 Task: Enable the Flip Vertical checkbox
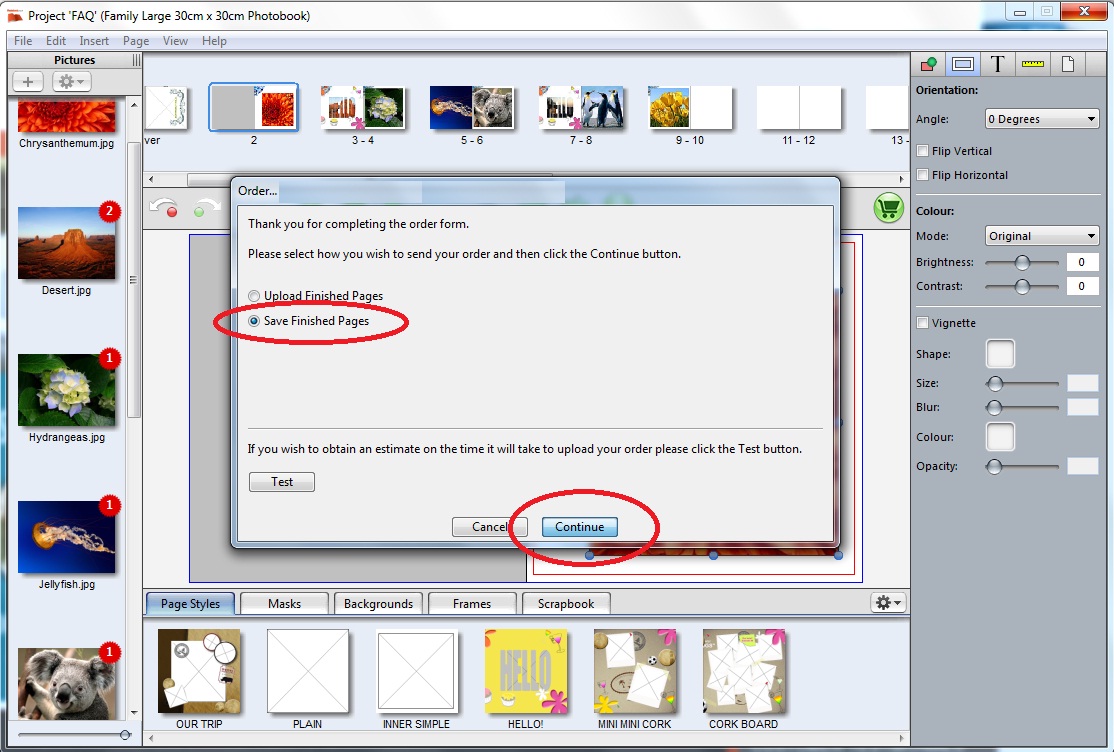coord(923,151)
